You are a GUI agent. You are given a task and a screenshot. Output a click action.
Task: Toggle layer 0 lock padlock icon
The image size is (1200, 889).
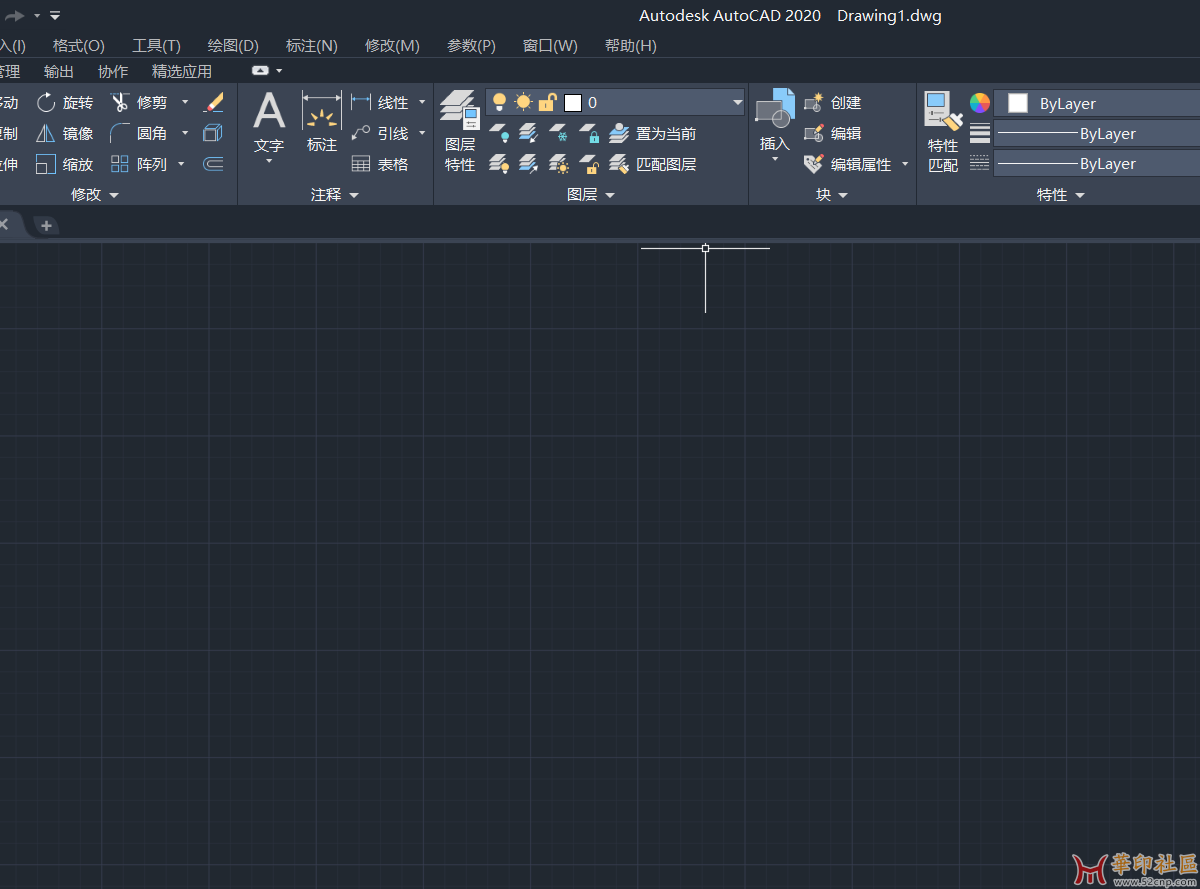547,102
